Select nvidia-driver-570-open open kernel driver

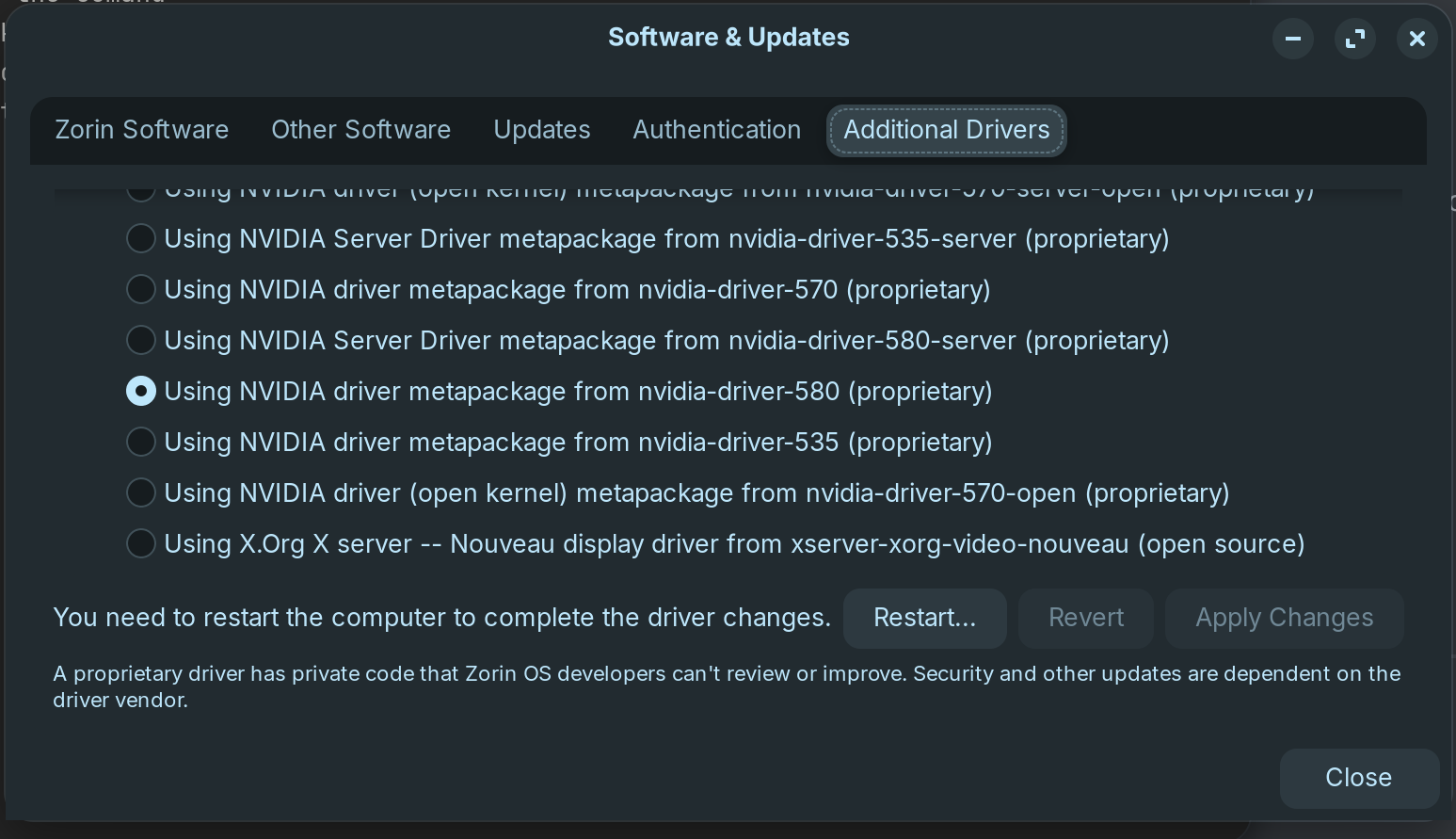[x=141, y=492]
